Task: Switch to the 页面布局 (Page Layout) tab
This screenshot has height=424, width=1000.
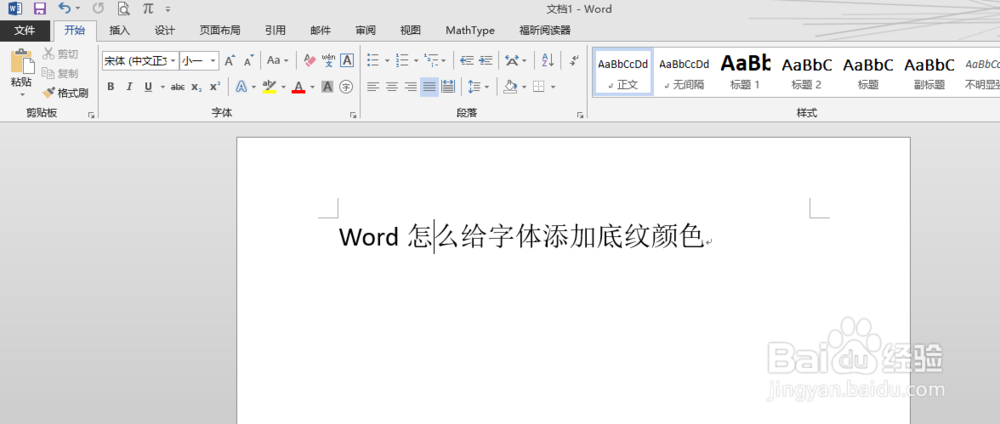Action: click(219, 30)
